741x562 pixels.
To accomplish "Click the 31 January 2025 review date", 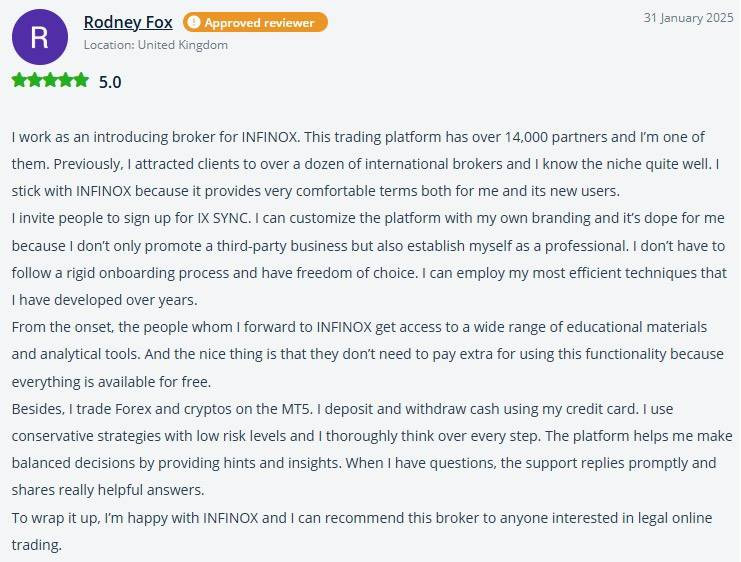I will point(688,18).
